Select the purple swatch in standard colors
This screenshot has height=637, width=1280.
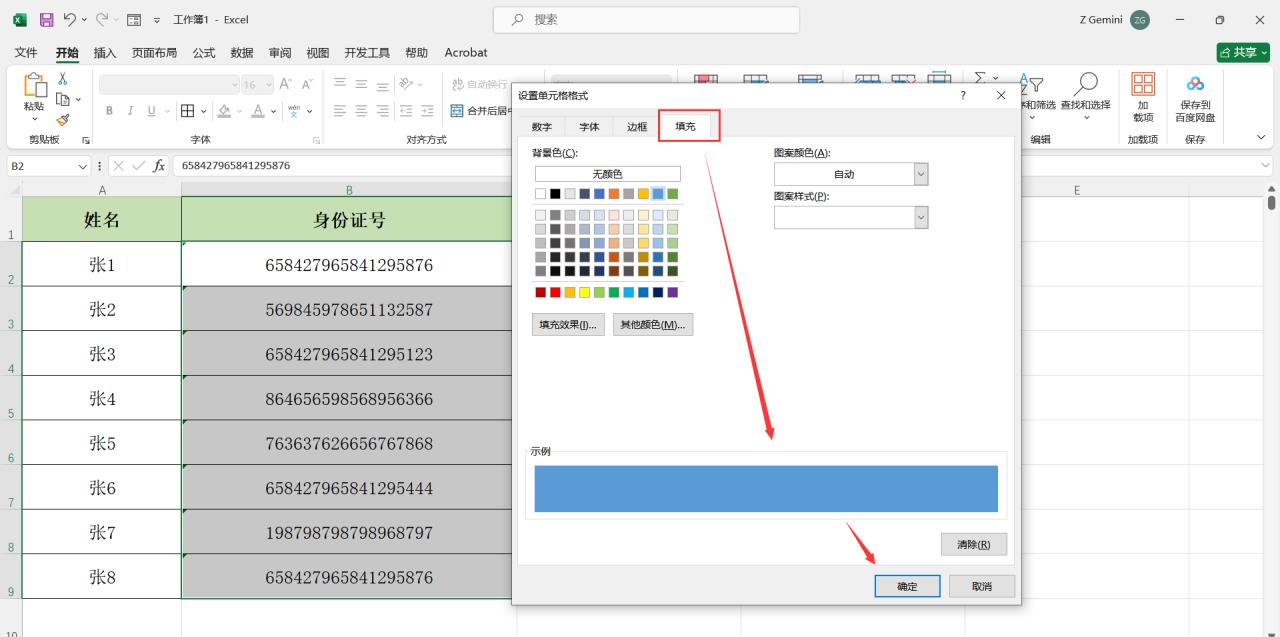[x=672, y=292]
